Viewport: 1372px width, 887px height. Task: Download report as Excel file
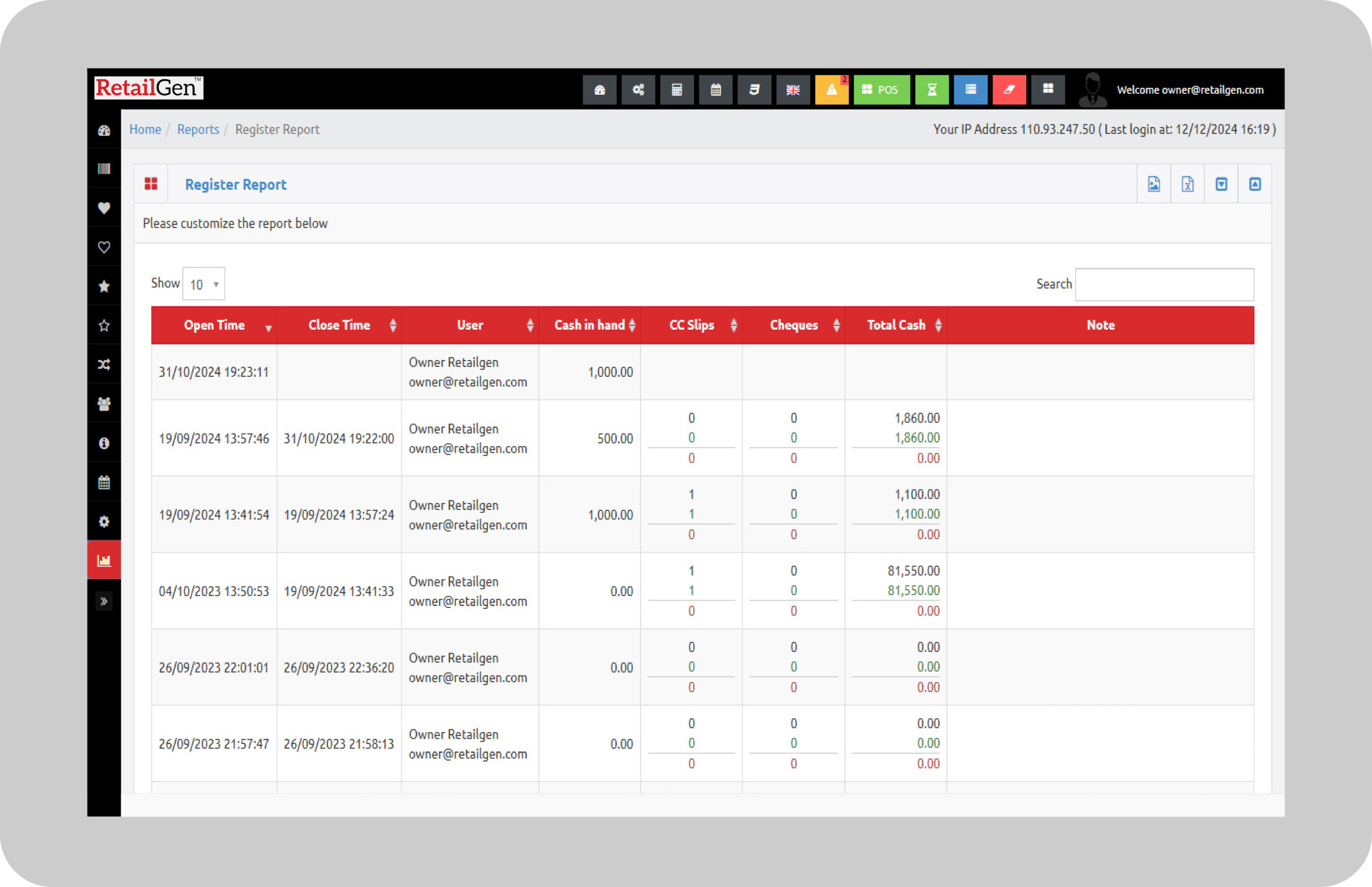[1187, 184]
